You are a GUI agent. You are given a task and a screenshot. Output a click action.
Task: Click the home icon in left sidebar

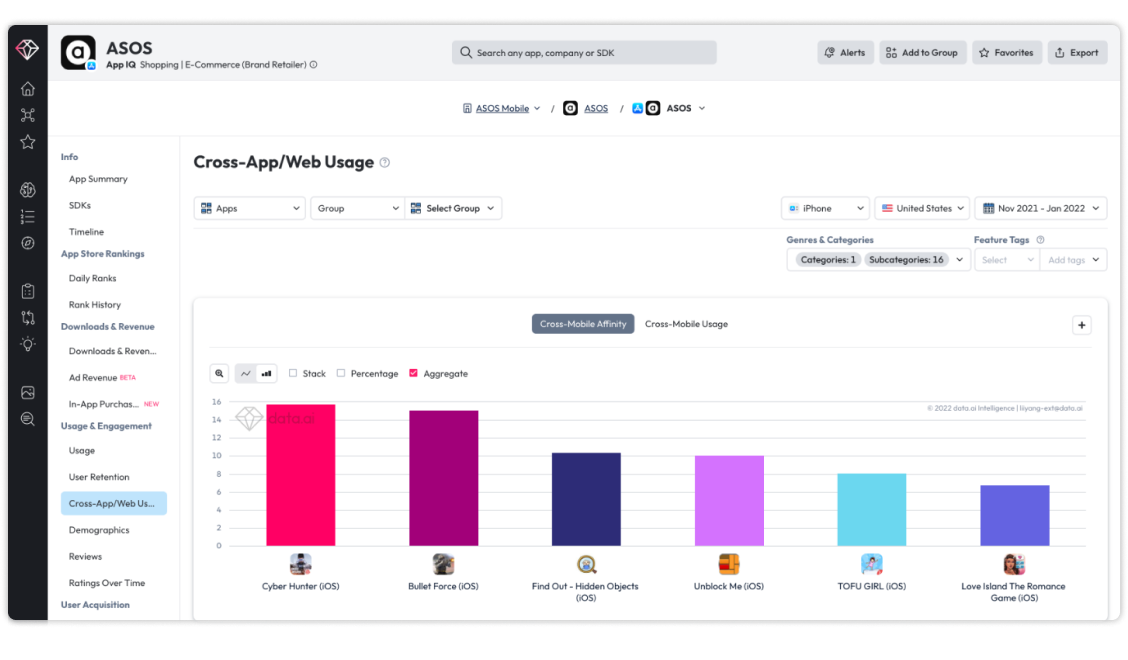pyautogui.click(x=28, y=89)
